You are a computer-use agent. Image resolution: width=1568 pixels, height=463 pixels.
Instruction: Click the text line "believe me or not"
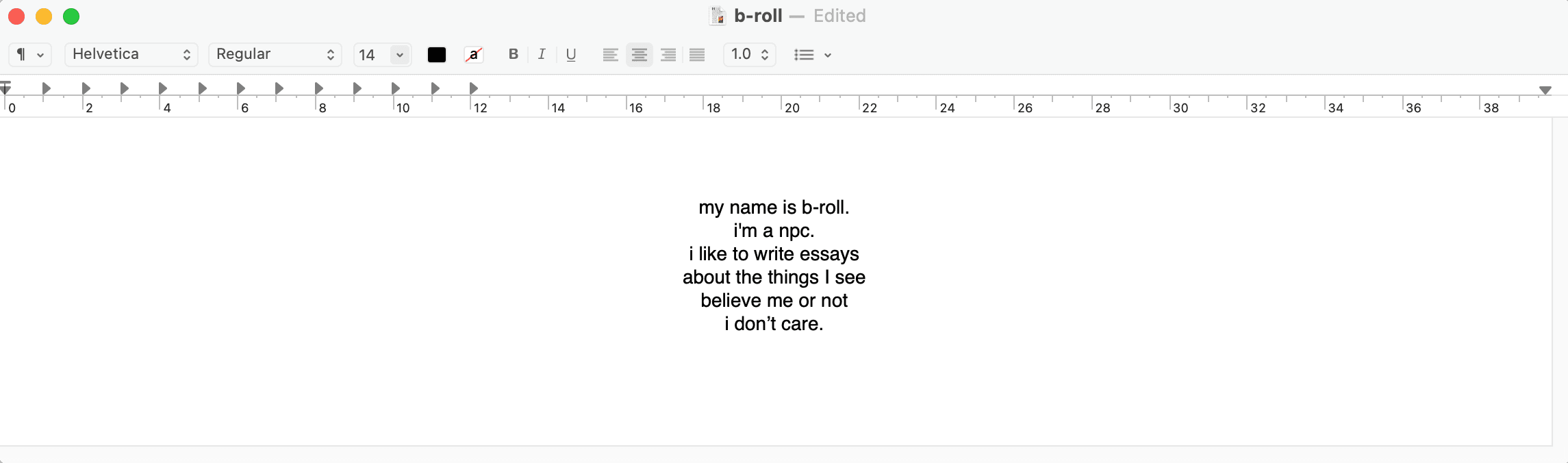pos(774,301)
